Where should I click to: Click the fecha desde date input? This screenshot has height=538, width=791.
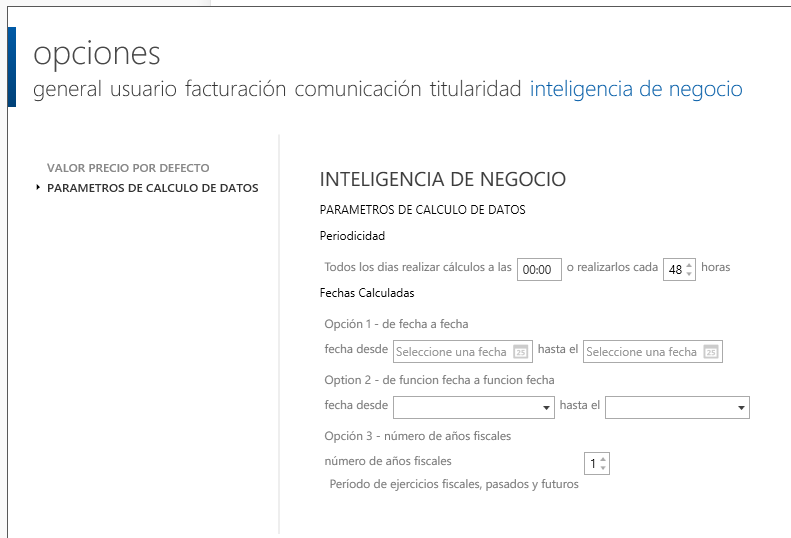(x=453, y=352)
